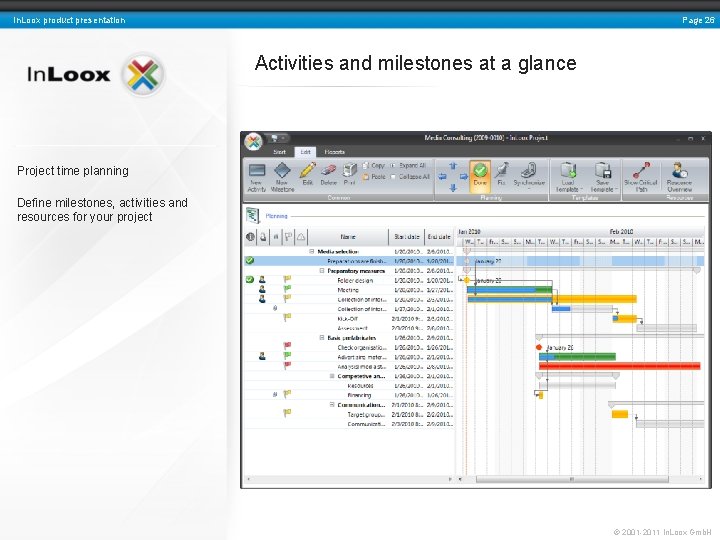Click the person icon on Advertising material row
The image size is (720, 540).
(262, 356)
